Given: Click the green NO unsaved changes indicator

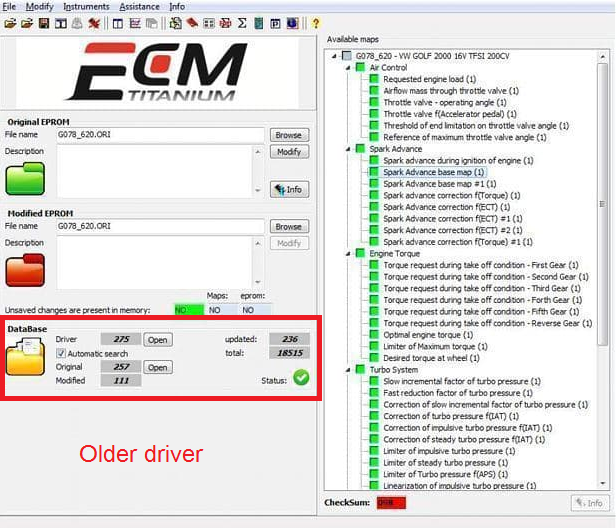Looking at the screenshot, I should tap(189, 310).
